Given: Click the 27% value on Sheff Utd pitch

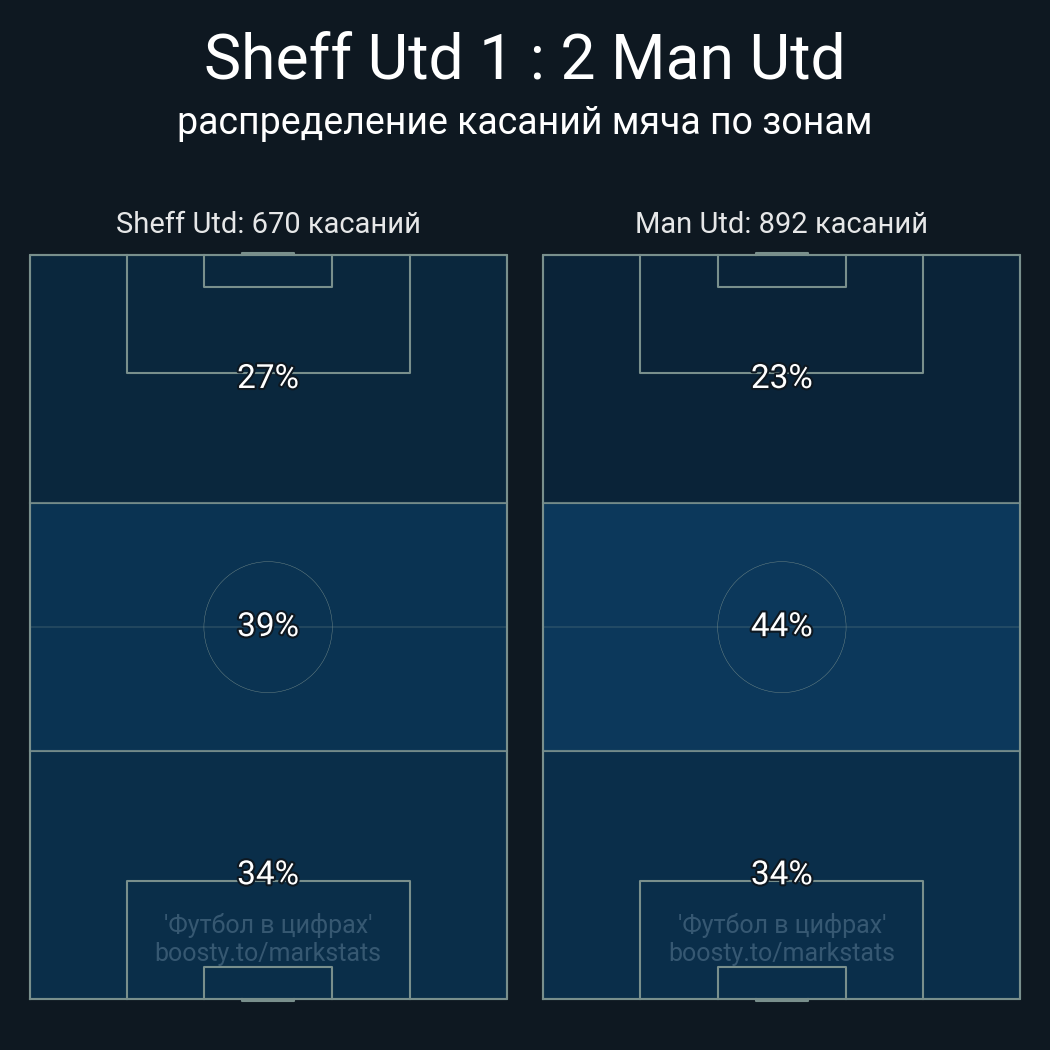Looking at the screenshot, I should point(268,377).
